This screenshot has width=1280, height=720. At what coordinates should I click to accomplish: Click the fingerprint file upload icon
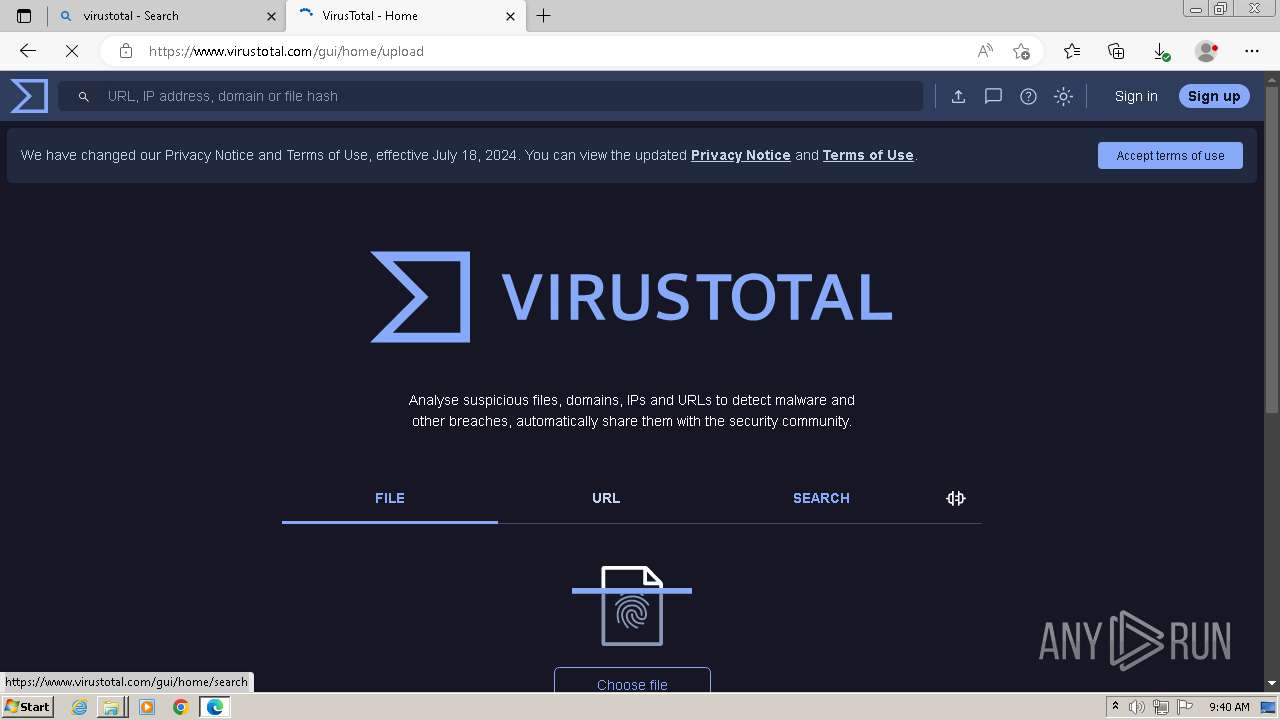click(632, 606)
